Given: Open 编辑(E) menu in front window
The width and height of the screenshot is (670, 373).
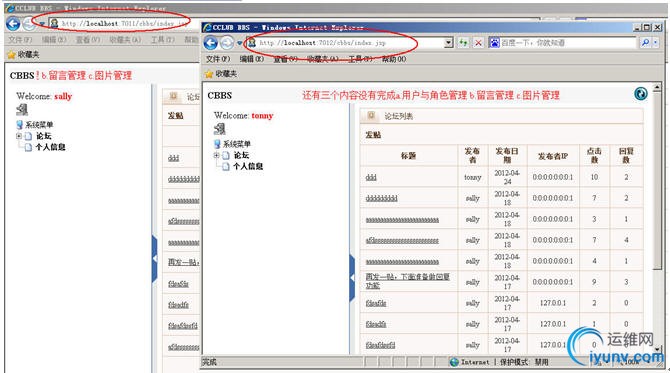Looking at the screenshot, I should tap(251, 59).
